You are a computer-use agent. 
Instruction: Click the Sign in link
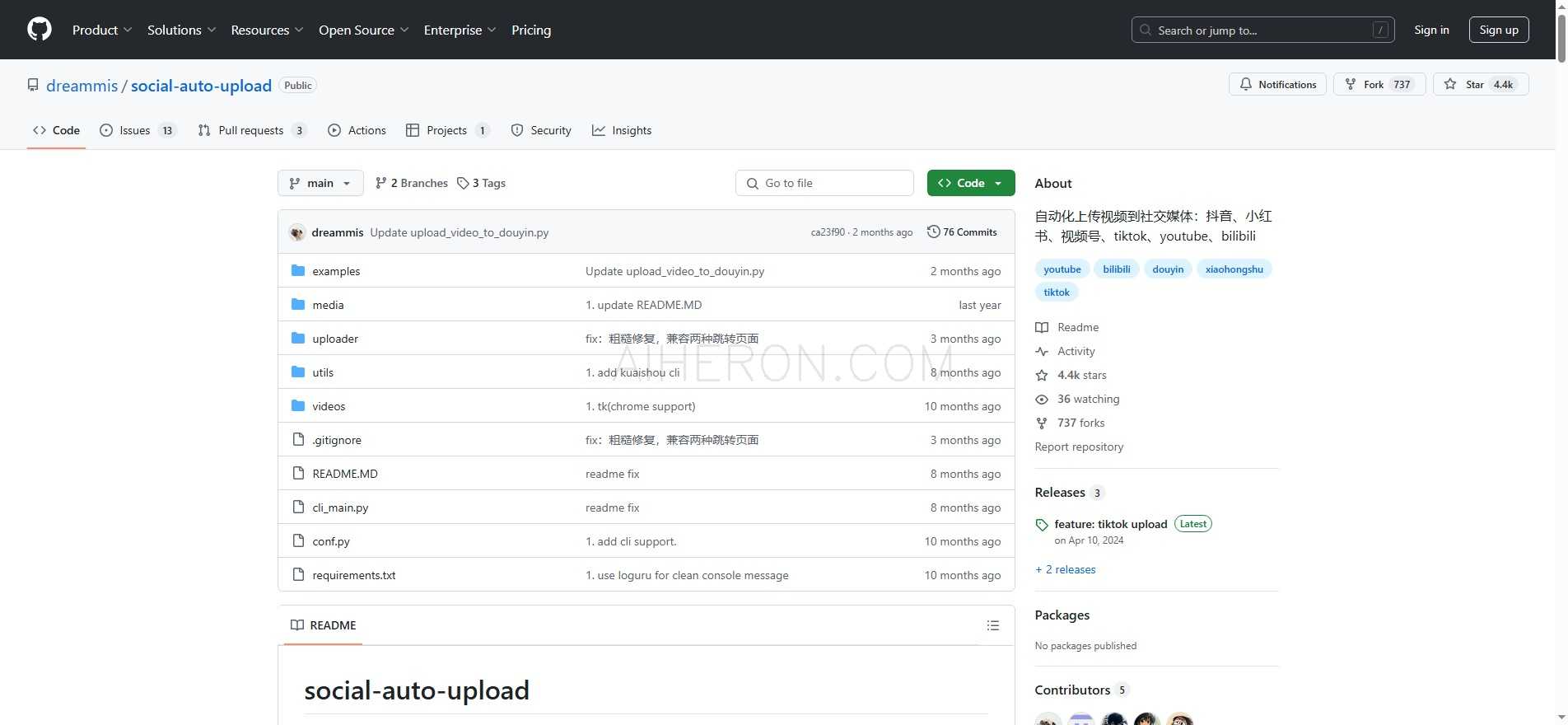pyautogui.click(x=1431, y=30)
